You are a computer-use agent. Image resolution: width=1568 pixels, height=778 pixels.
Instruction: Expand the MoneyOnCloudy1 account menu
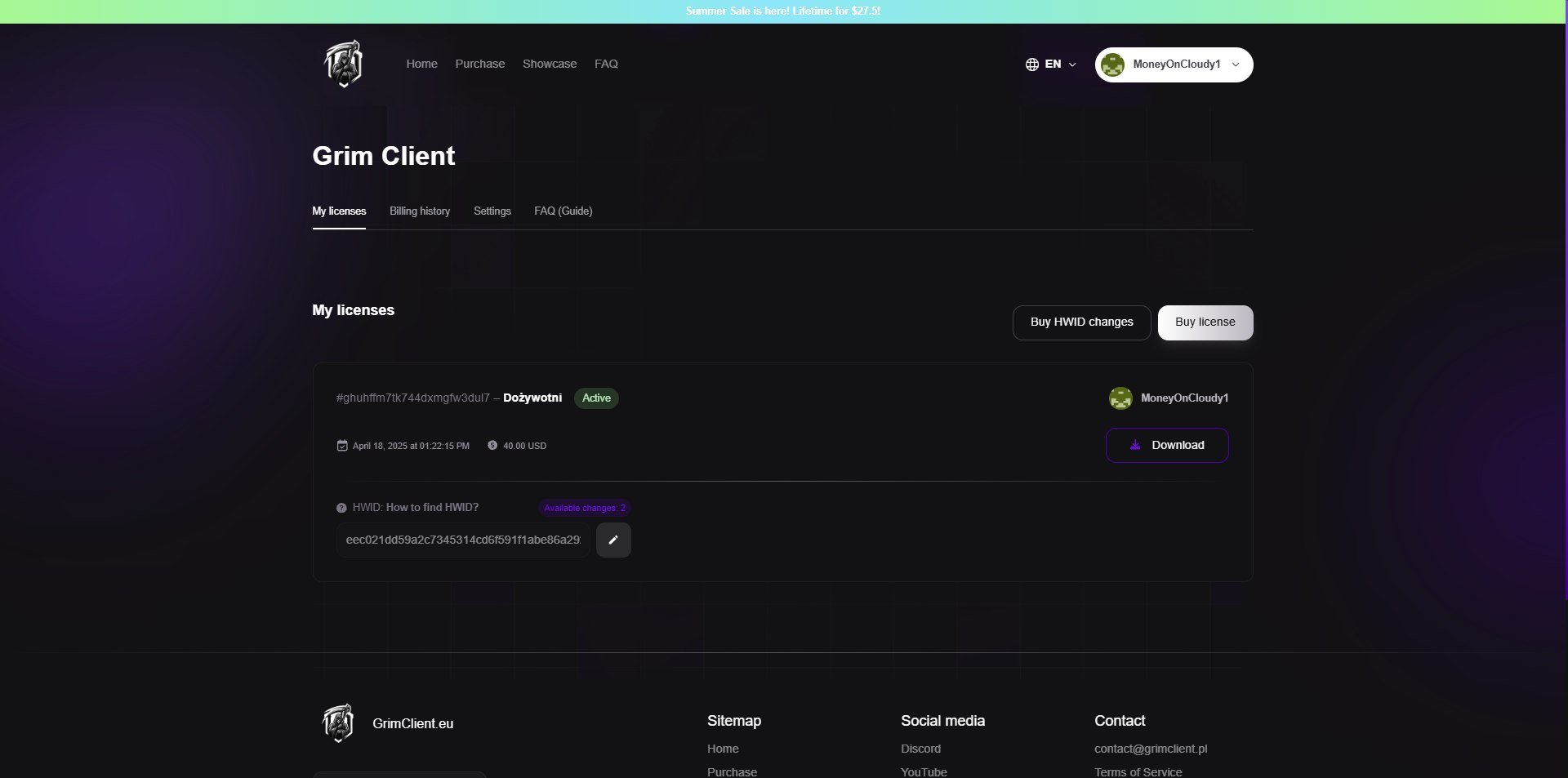1174,64
